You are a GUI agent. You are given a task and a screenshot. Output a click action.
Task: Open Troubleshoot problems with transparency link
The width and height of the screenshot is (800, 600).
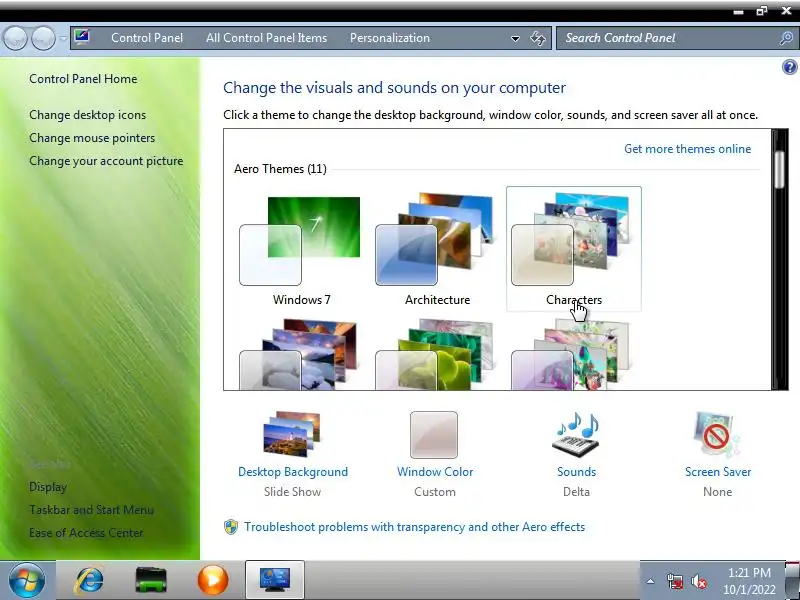pos(414,527)
